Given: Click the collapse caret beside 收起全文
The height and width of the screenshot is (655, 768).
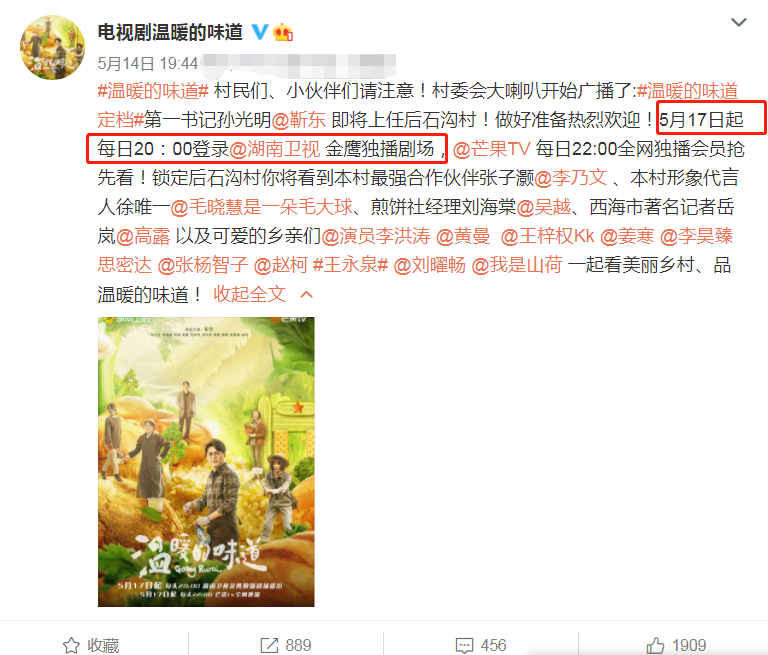Looking at the screenshot, I should click(x=307, y=294).
